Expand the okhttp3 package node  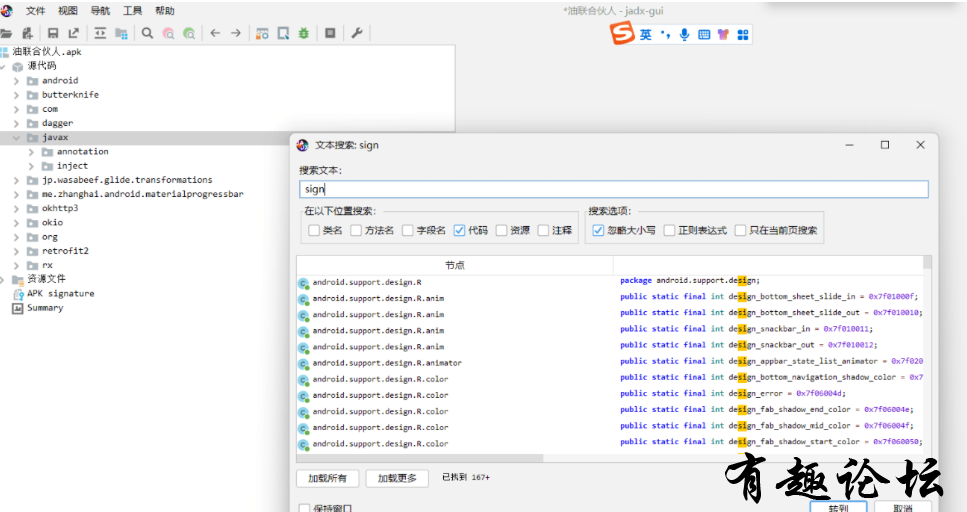(17, 209)
